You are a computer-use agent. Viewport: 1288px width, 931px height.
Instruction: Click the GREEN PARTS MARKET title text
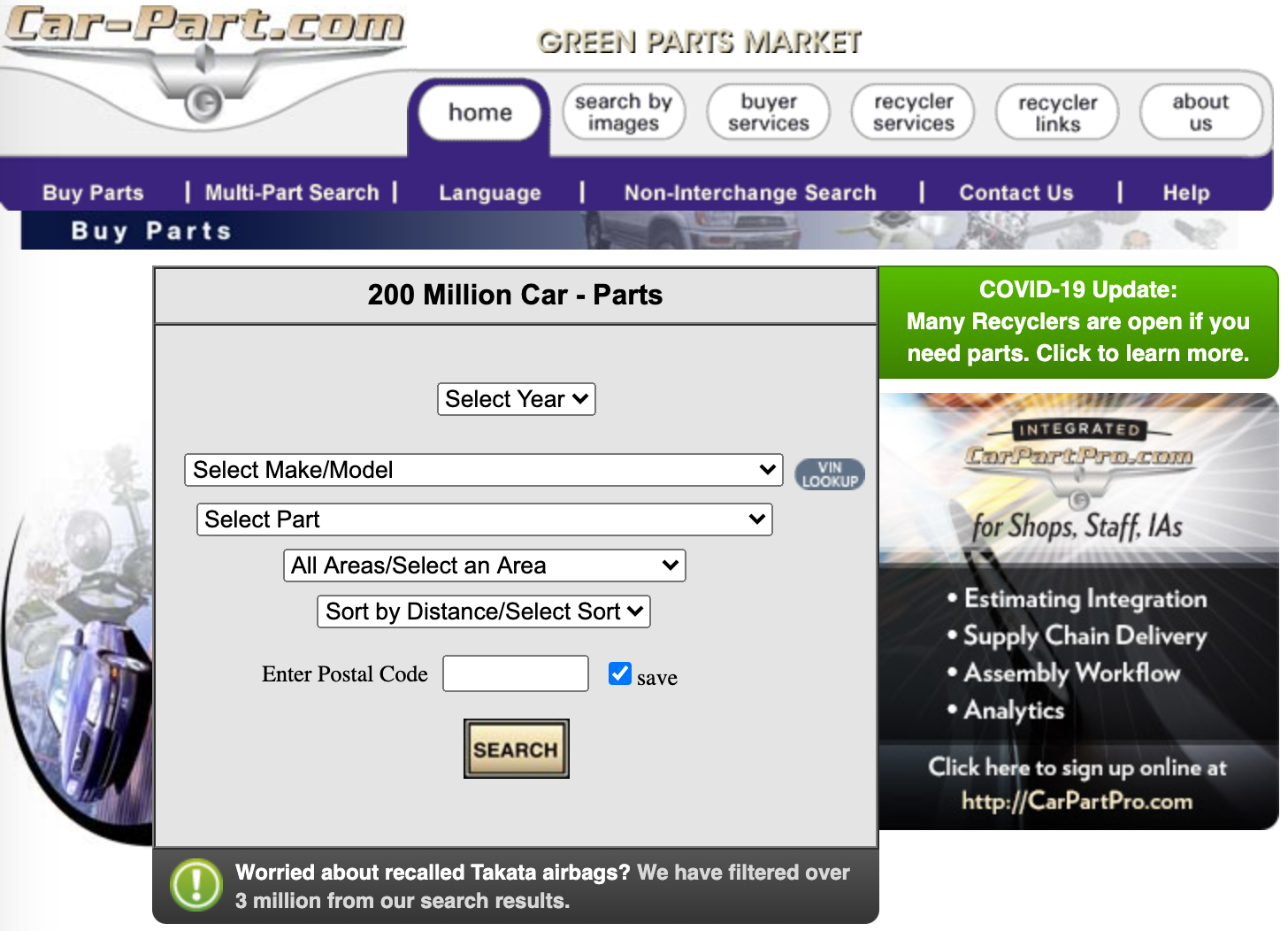699,42
